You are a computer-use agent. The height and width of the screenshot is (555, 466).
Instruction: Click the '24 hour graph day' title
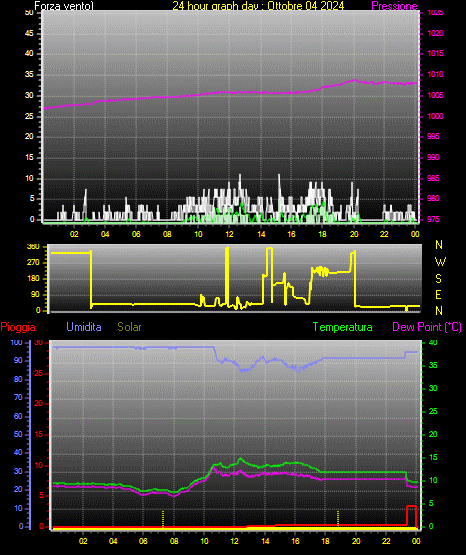pos(258,6)
